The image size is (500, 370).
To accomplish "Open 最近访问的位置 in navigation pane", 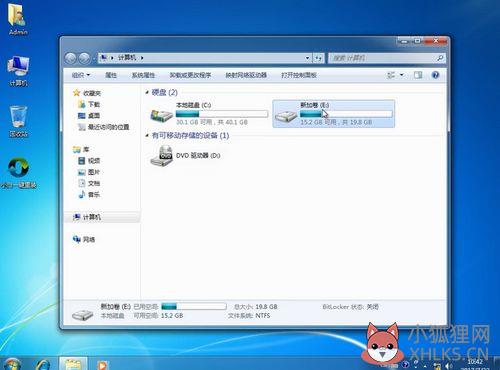I will (x=104, y=127).
